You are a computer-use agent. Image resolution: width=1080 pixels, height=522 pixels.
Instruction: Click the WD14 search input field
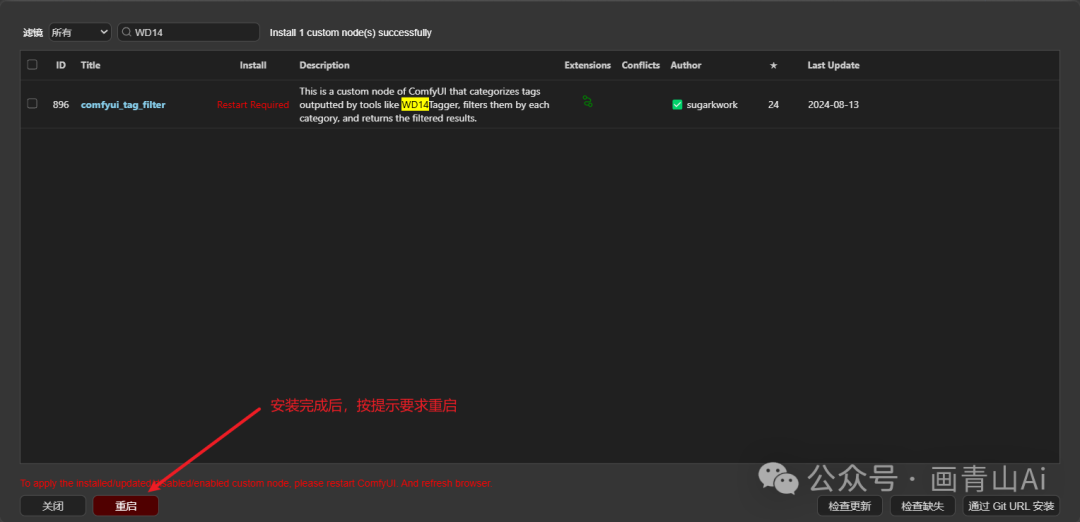click(x=189, y=32)
